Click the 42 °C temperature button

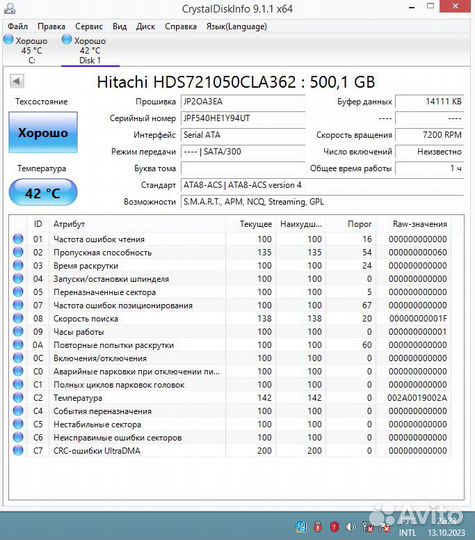tap(43, 193)
